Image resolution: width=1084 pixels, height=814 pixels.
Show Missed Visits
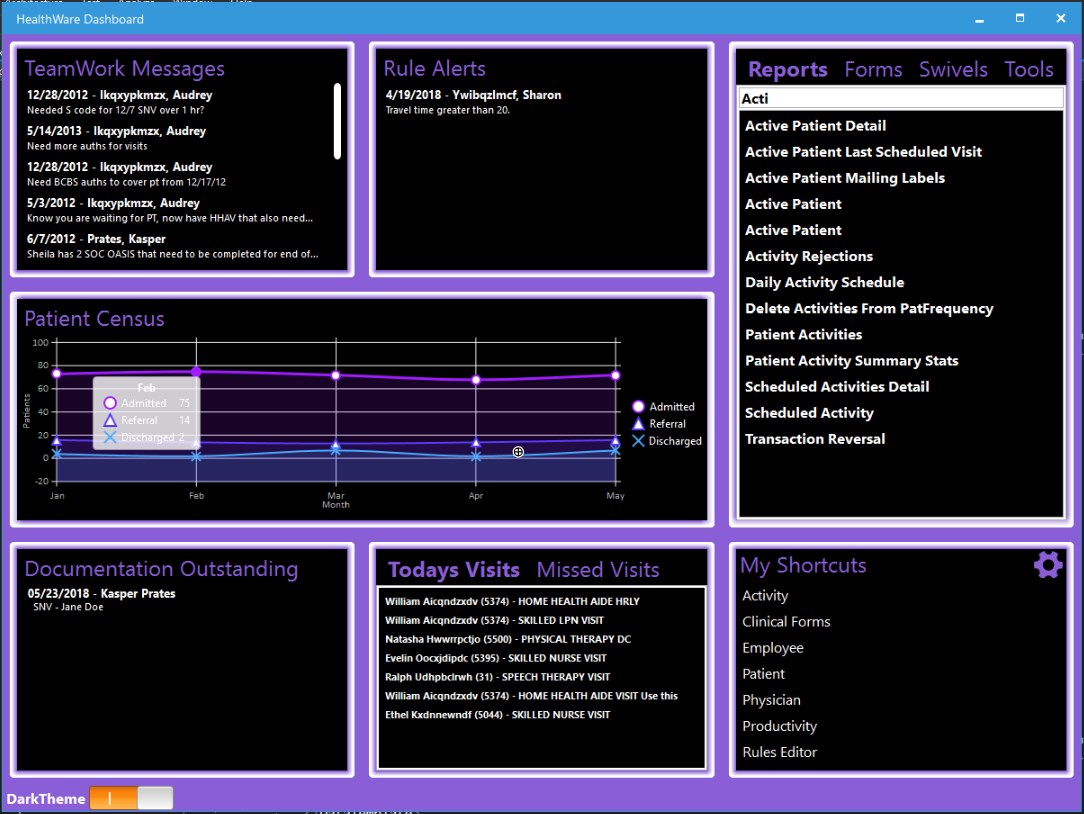point(597,569)
